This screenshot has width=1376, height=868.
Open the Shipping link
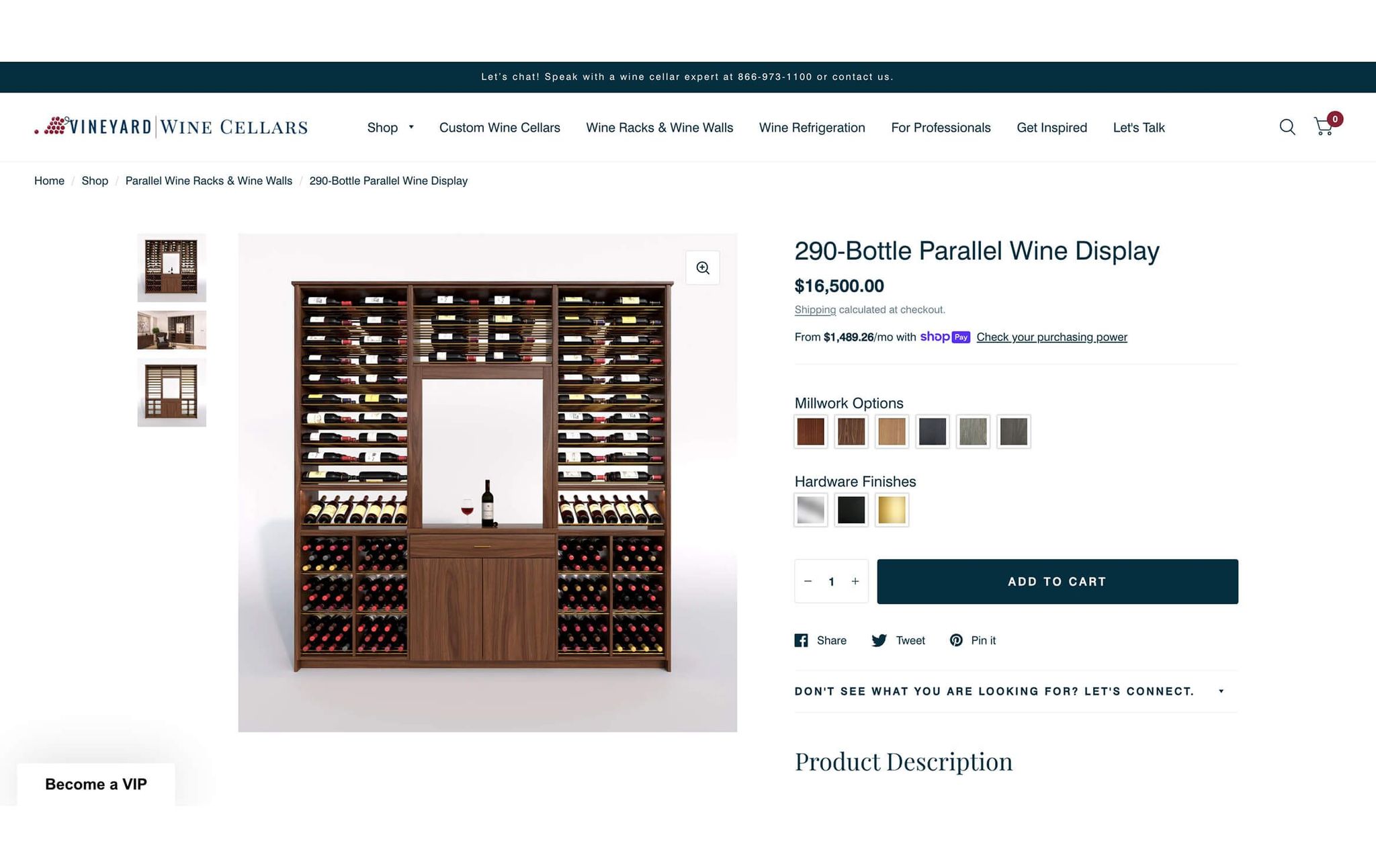pyautogui.click(x=814, y=310)
